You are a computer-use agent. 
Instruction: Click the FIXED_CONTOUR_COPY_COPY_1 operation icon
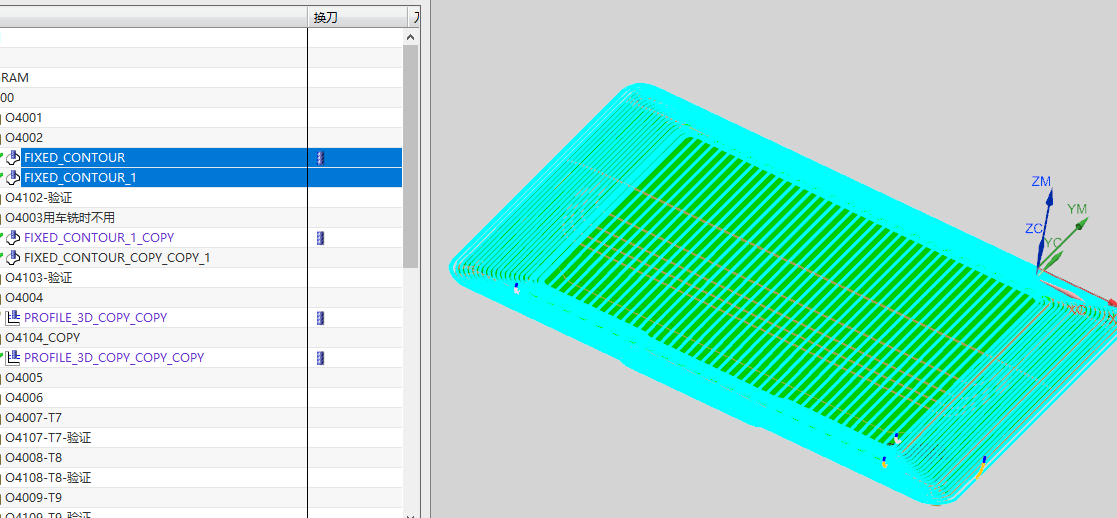tap(13, 258)
